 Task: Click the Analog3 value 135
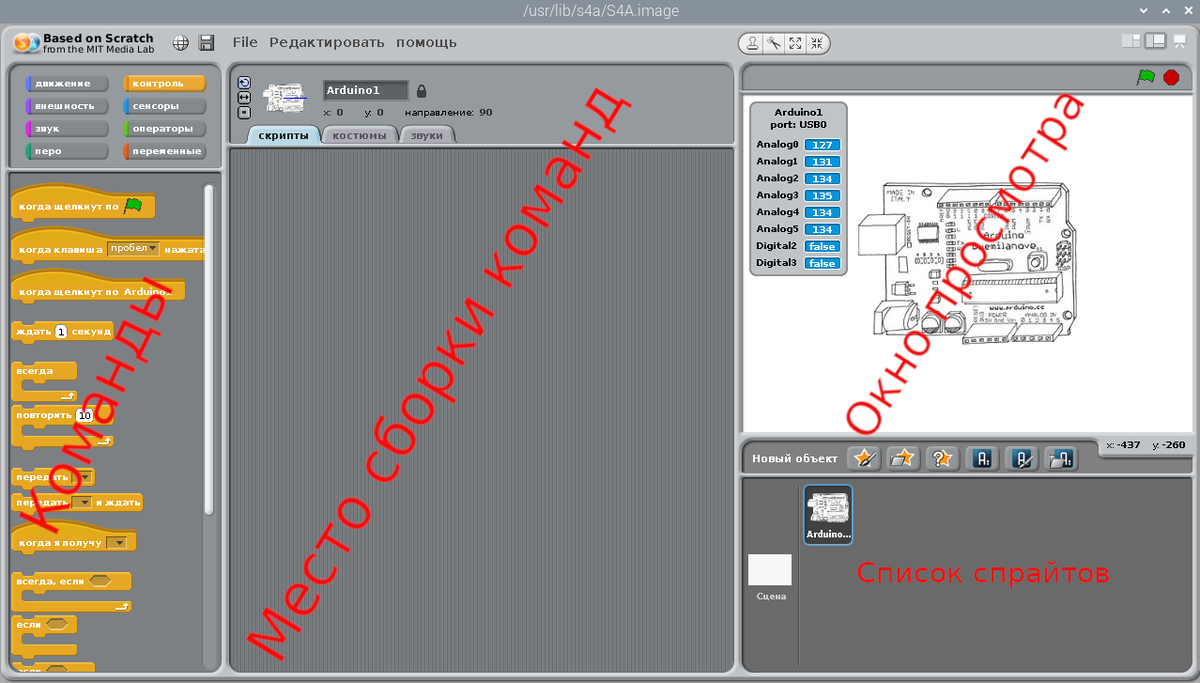(823, 196)
